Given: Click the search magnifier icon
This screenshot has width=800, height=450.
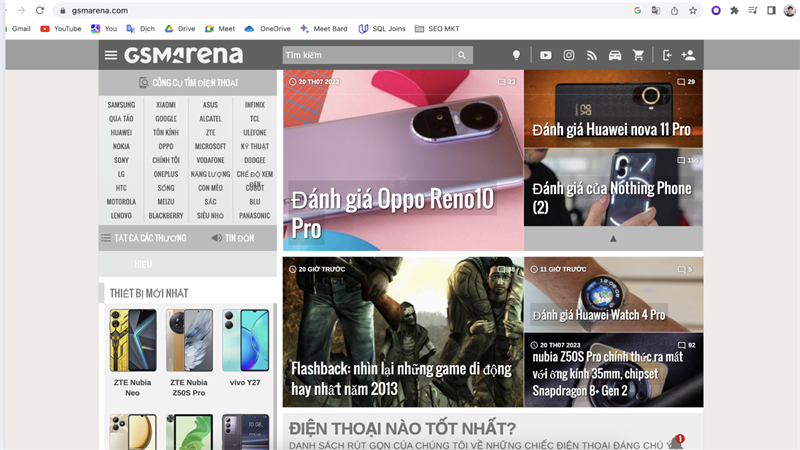Looking at the screenshot, I should pyautogui.click(x=462, y=55).
